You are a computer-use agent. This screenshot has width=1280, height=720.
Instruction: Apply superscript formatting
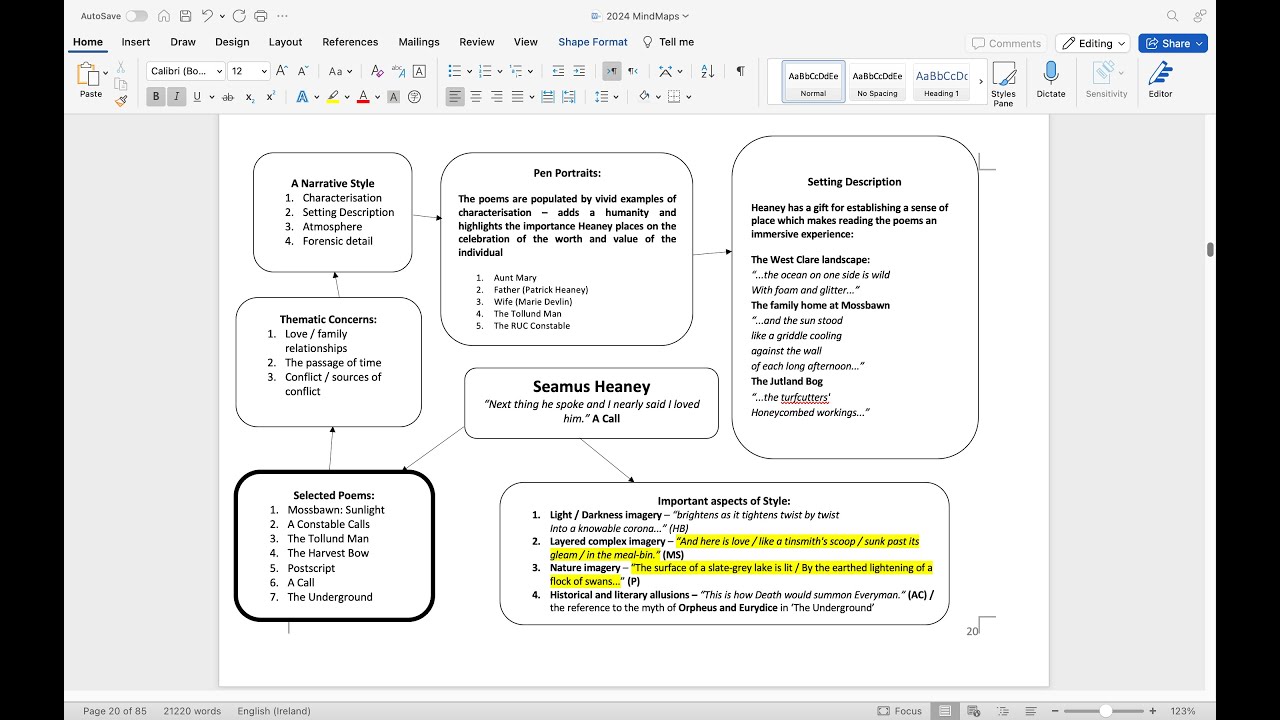coord(271,97)
